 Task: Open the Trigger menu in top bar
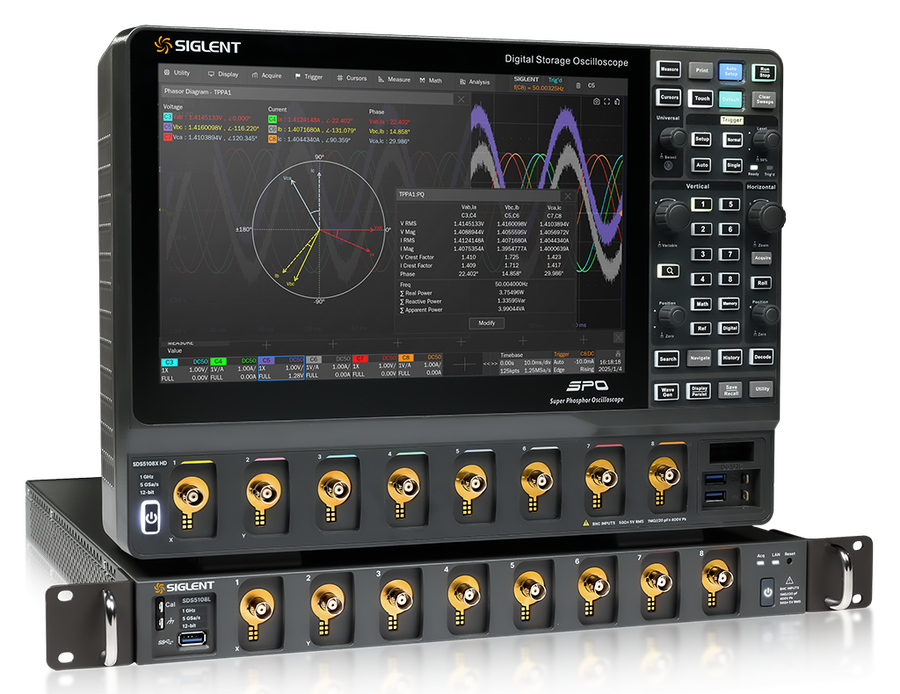[x=309, y=76]
